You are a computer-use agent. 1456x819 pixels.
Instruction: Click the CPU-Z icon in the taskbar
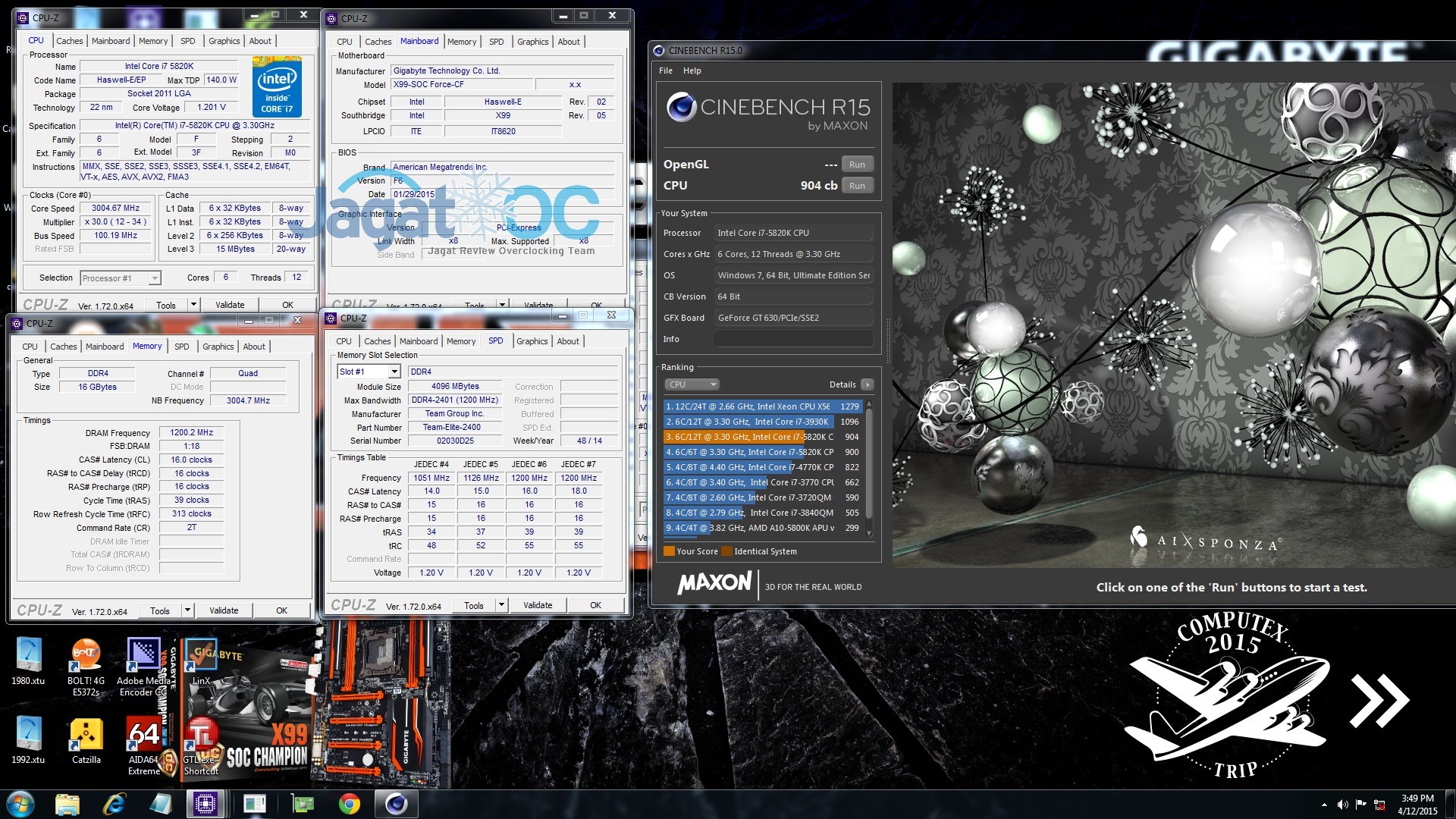(x=206, y=804)
